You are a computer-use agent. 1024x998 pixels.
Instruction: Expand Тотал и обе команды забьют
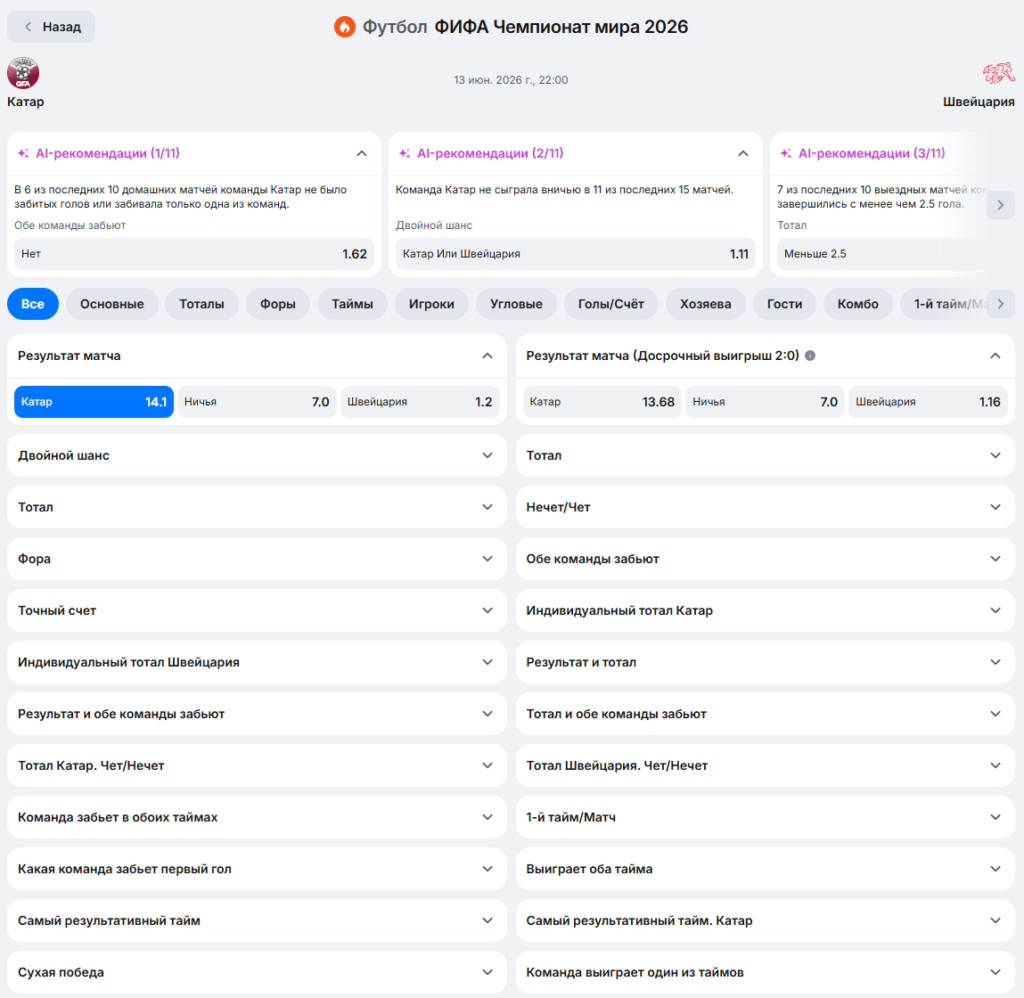pos(765,714)
